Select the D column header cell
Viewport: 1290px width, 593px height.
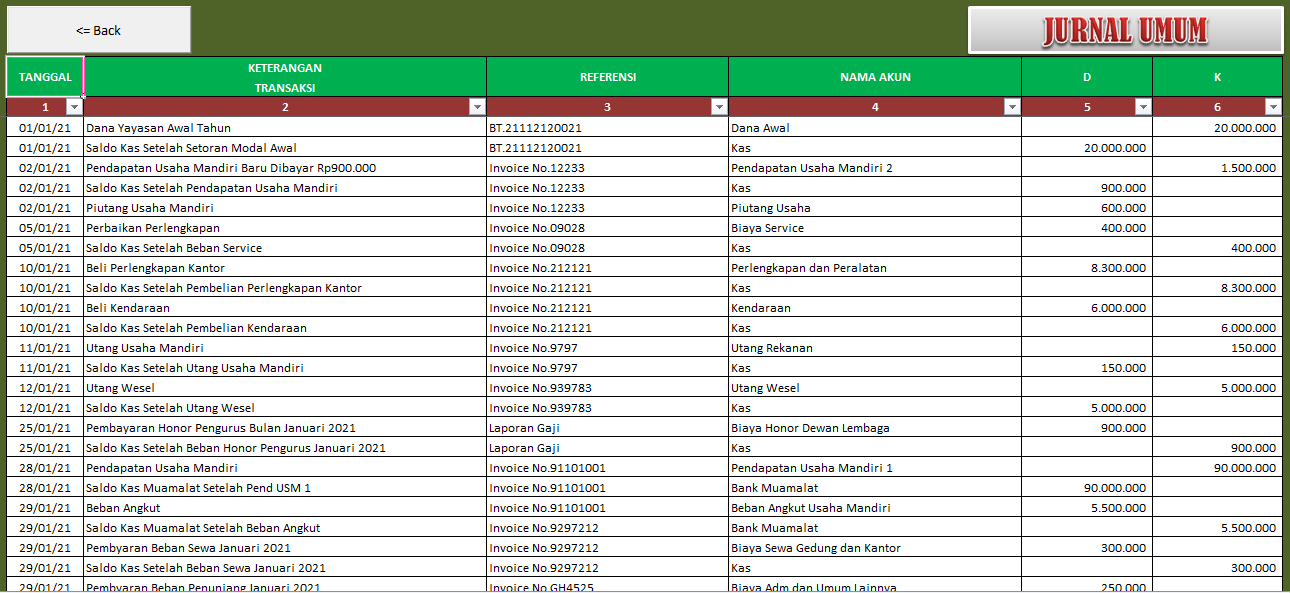coord(1087,77)
